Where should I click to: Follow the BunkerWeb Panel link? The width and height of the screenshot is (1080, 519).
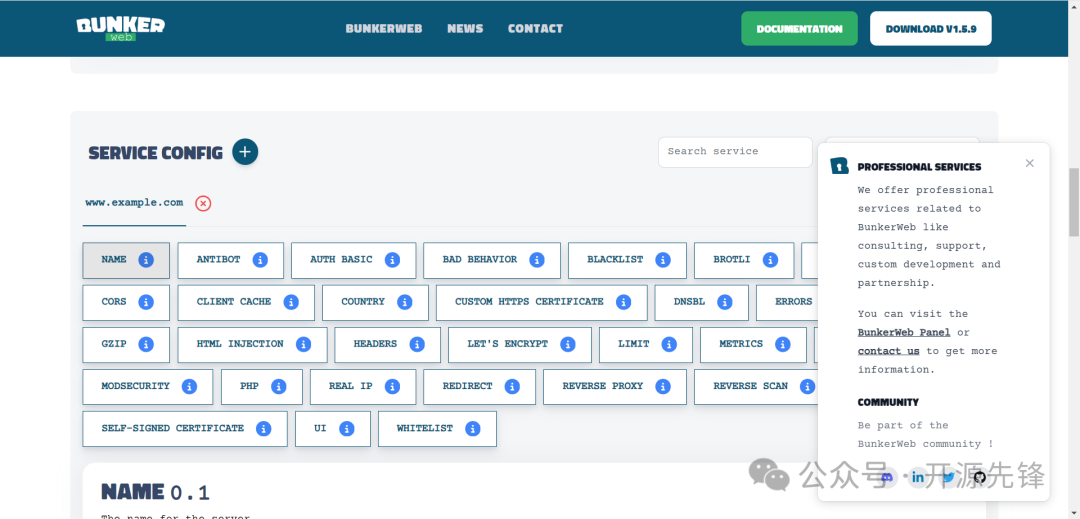904,332
